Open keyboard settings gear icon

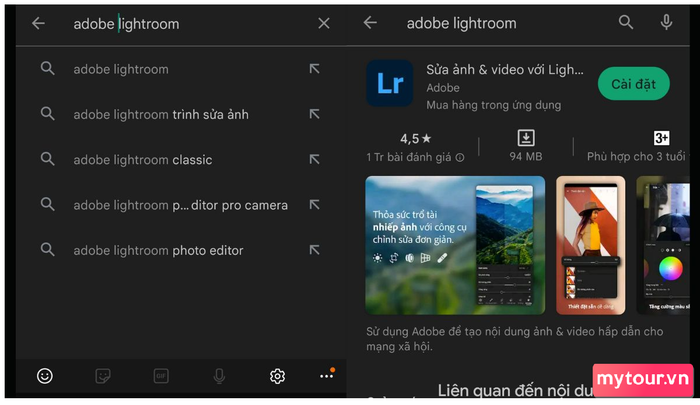pos(277,376)
